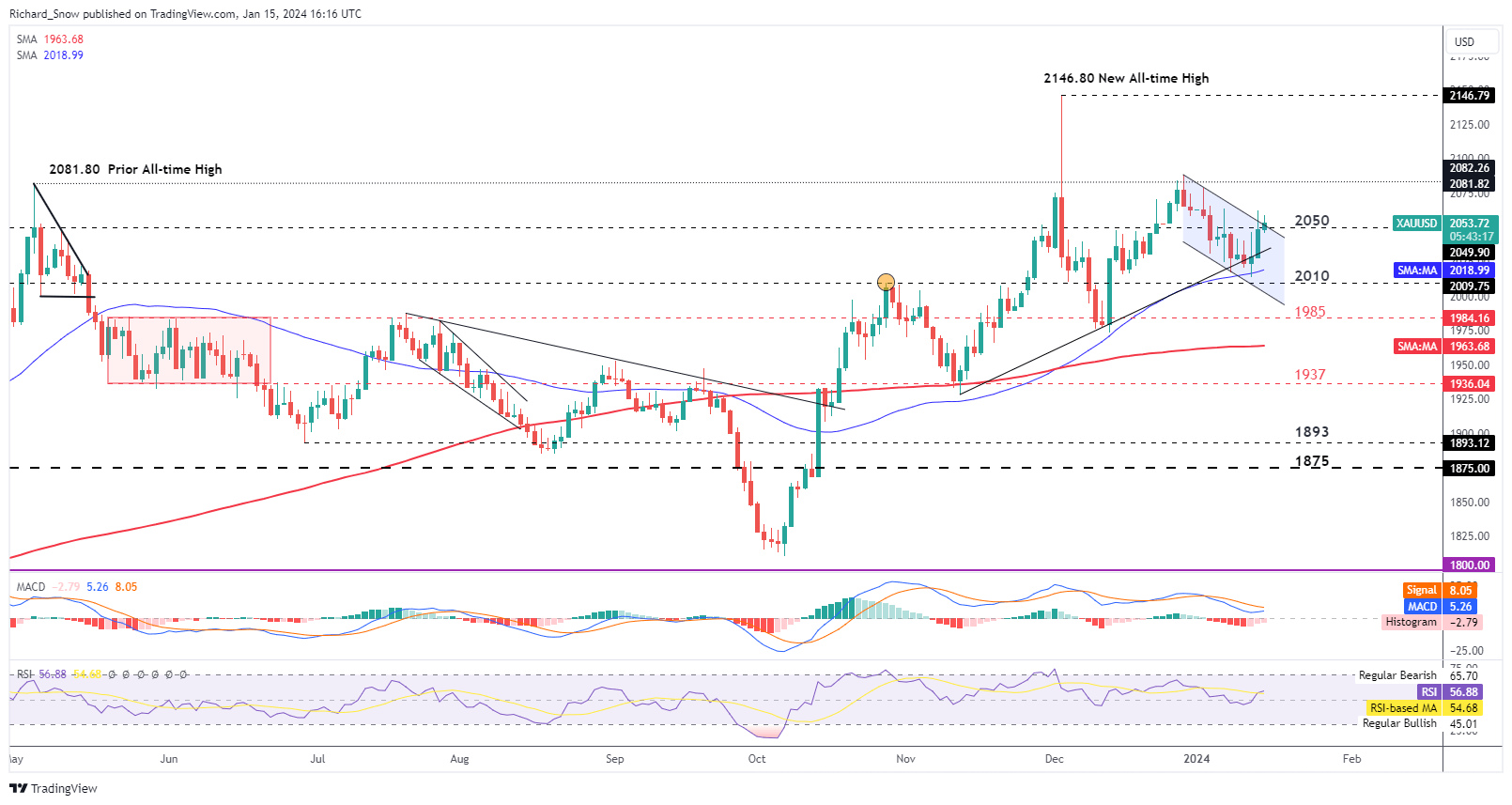Click the Regular Bullish 45.01 label

pos(1420,723)
